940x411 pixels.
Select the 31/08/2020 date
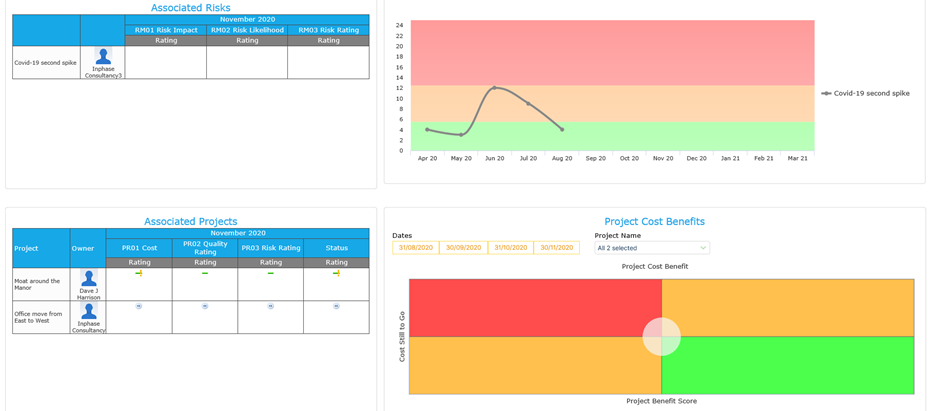pyautogui.click(x=415, y=247)
